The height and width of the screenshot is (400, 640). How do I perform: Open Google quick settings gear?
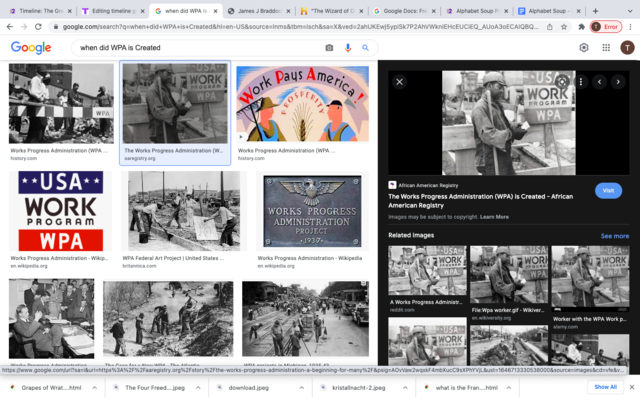click(584, 48)
